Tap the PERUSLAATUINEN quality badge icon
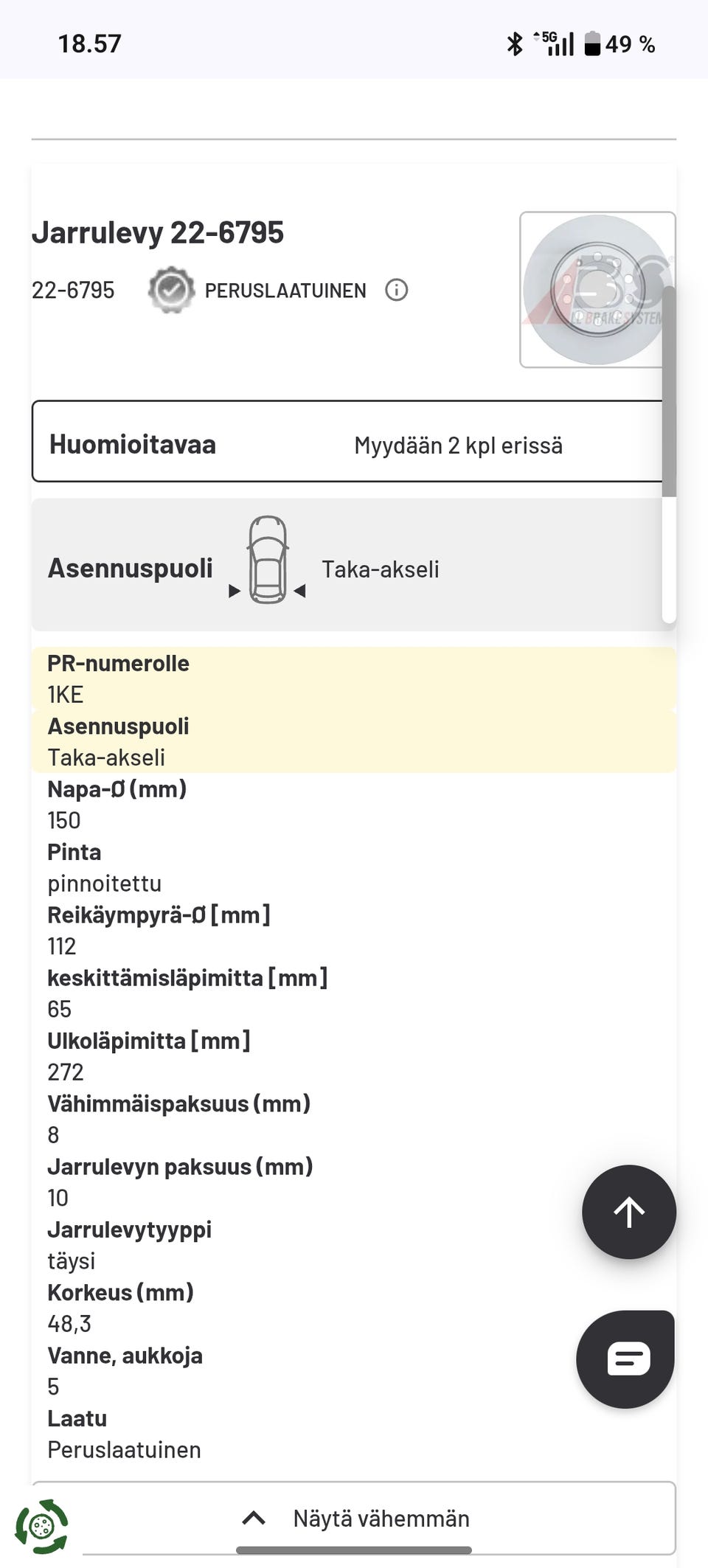Image resolution: width=708 pixels, height=1568 pixels. pyautogui.click(x=171, y=290)
